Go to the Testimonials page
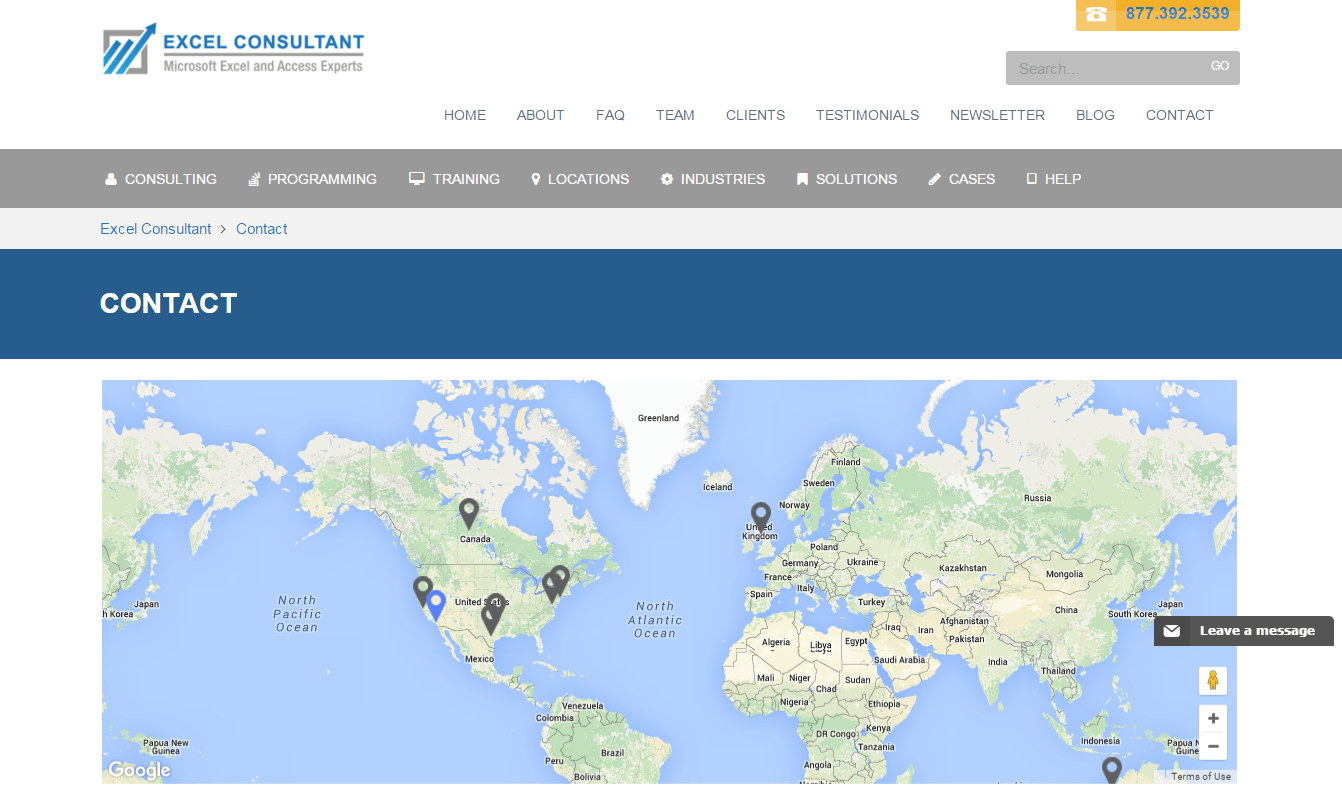This screenshot has width=1342, height=799. [867, 115]
